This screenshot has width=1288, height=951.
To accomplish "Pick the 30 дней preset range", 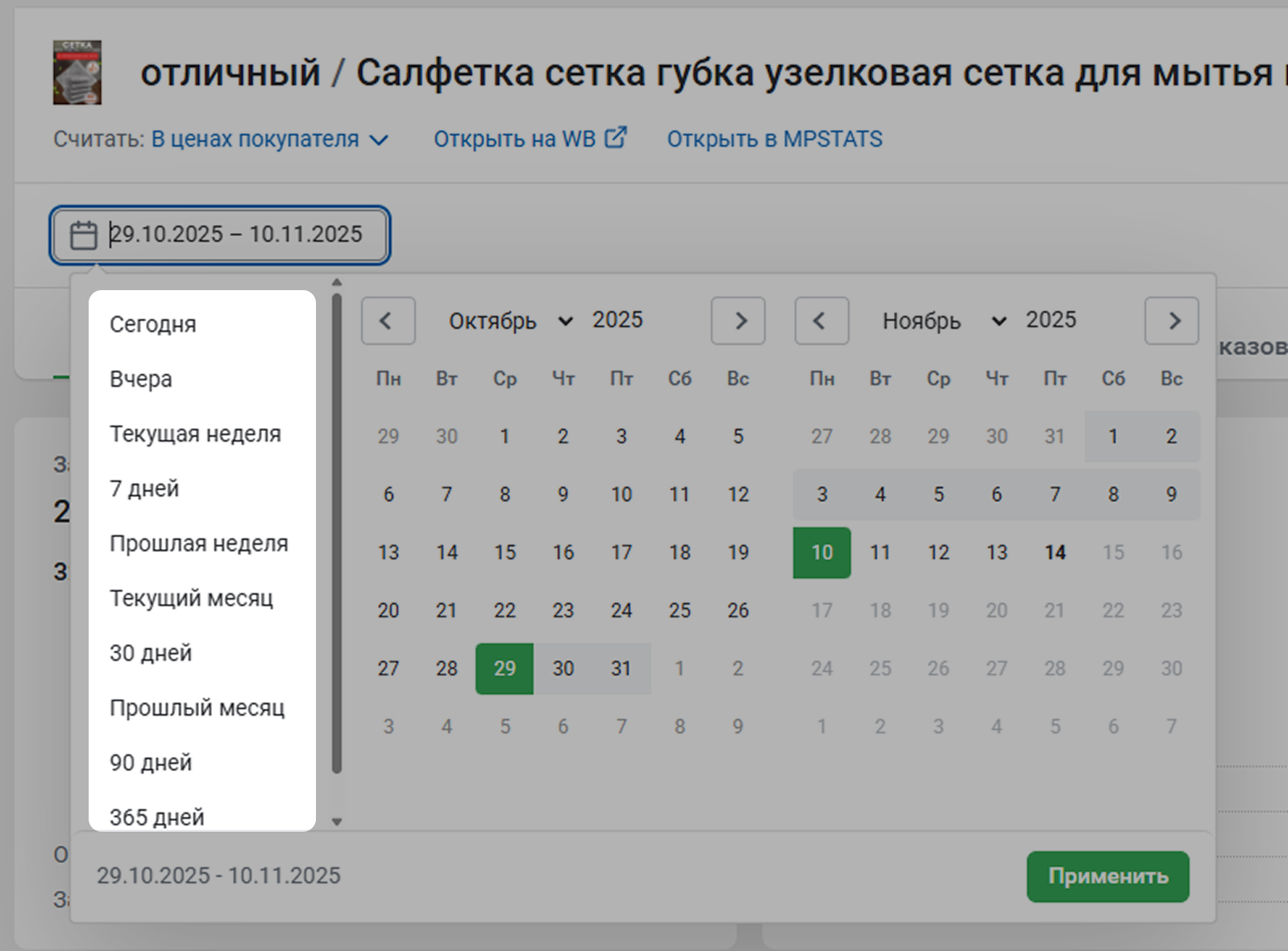I will click(151, 653).
